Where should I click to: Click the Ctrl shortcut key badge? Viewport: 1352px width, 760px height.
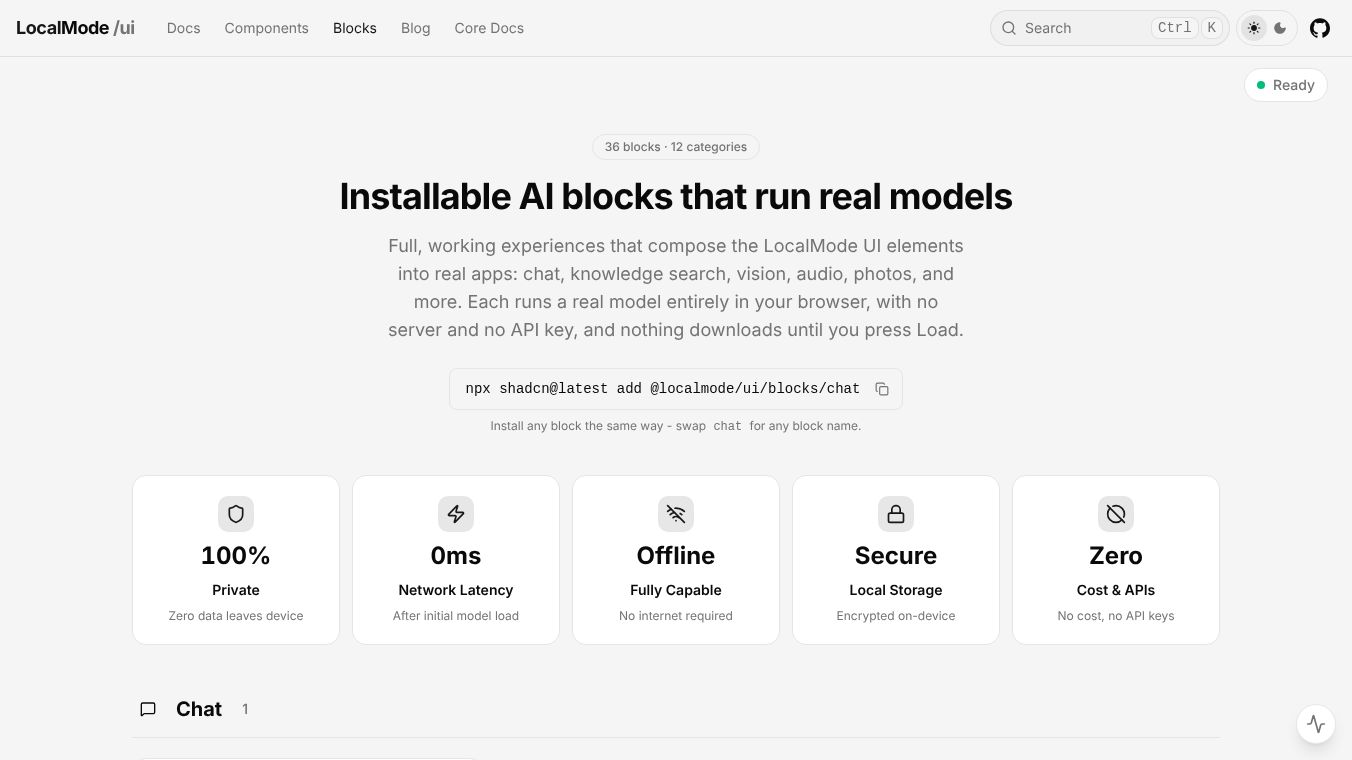pos(1174,28)
